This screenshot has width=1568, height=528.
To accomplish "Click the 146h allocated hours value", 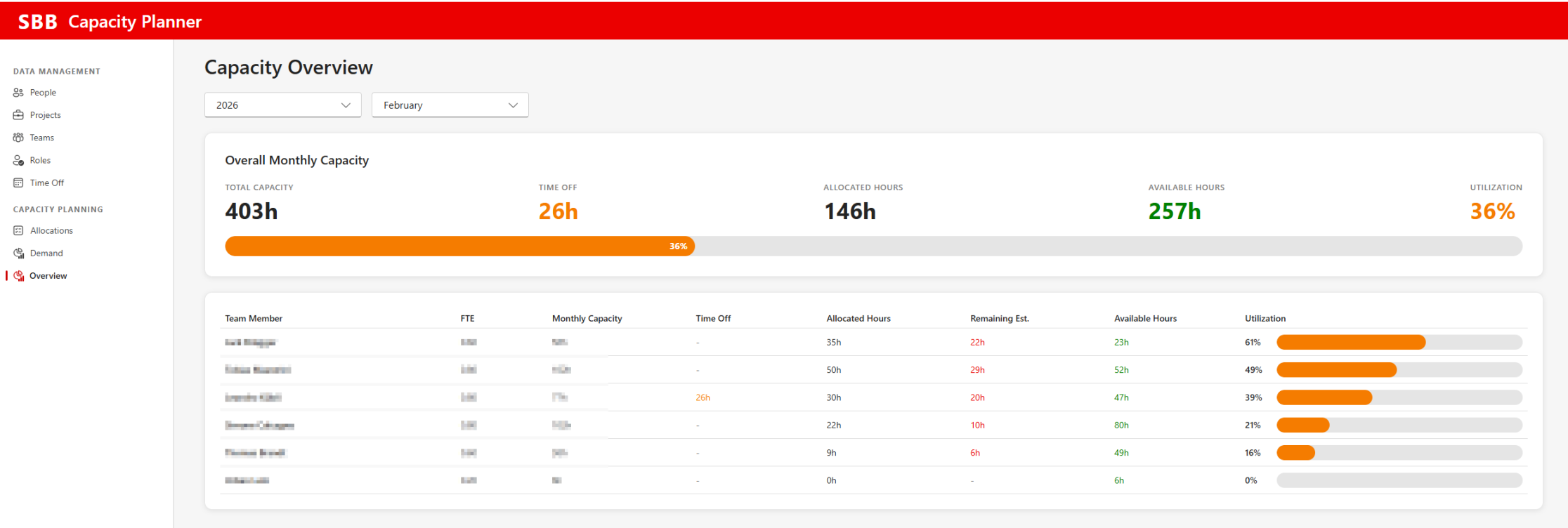I will click(x=850, y=211).
